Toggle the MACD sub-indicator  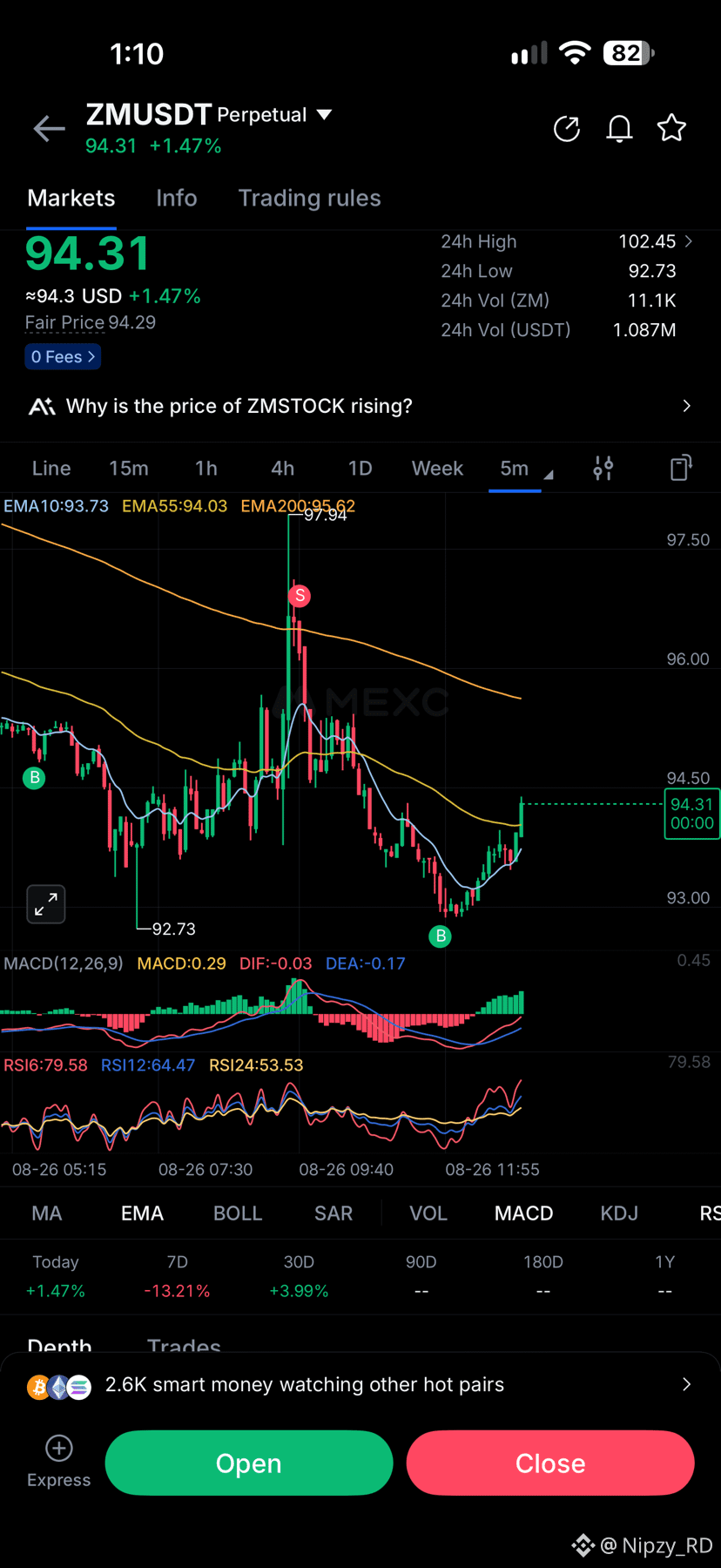point(524,1213)
